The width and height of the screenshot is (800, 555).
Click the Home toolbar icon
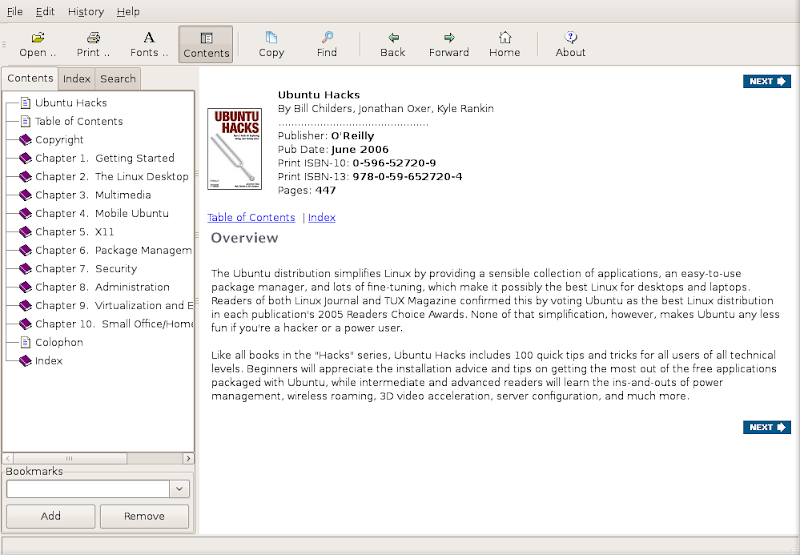tap(505, 37)
